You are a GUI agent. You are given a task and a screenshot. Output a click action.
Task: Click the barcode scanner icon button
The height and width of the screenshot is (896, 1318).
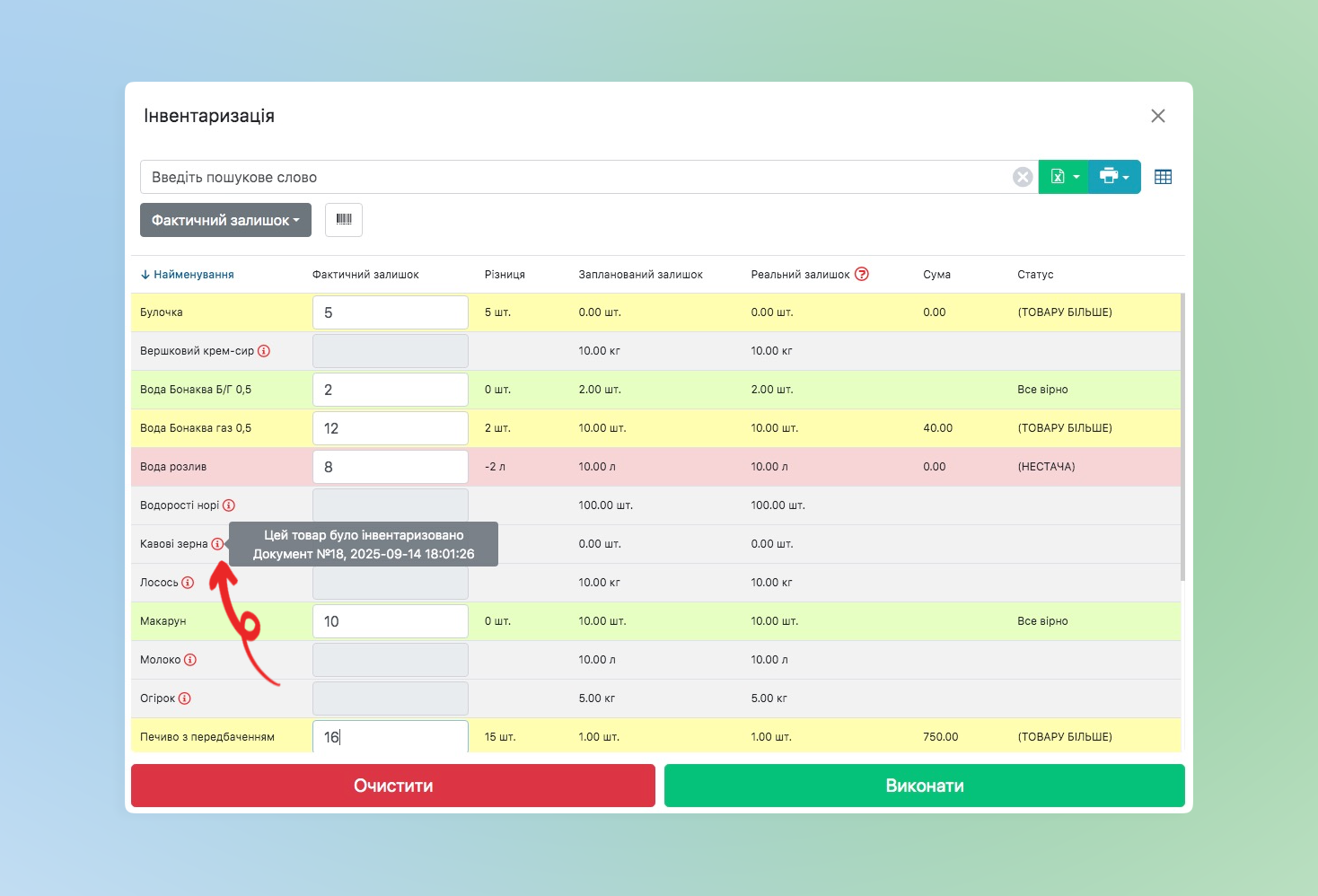coord(344,220)
